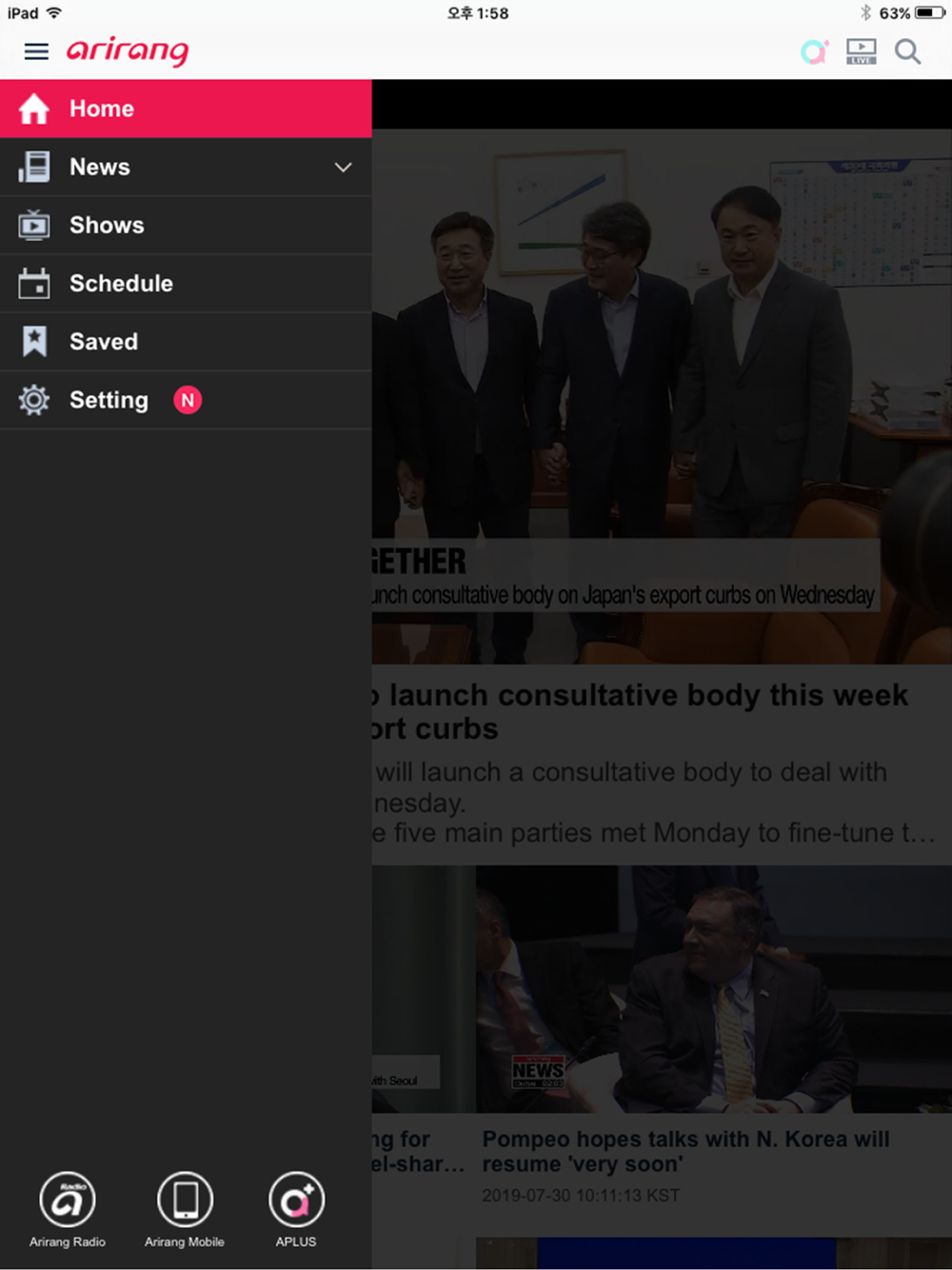This screenshot has height=1270, width=952.
Task: Open the Pompeo news video thumbnail
Action: (x=714, y=990)
